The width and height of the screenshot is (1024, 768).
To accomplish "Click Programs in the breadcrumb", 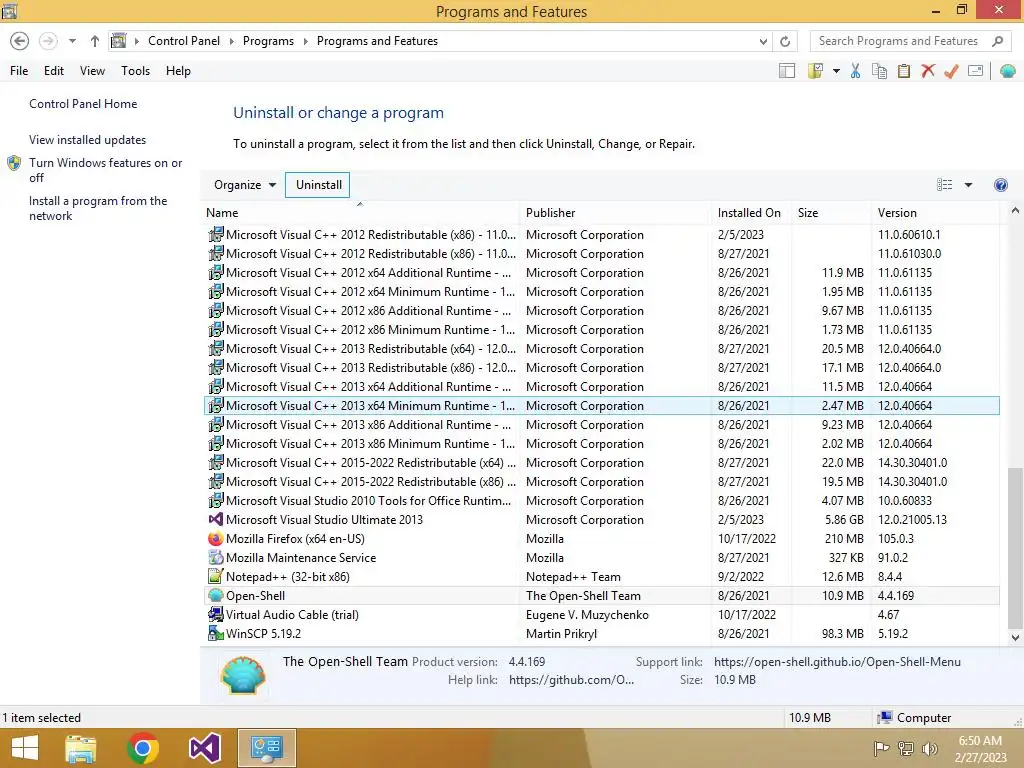I will tap(268, 41).
